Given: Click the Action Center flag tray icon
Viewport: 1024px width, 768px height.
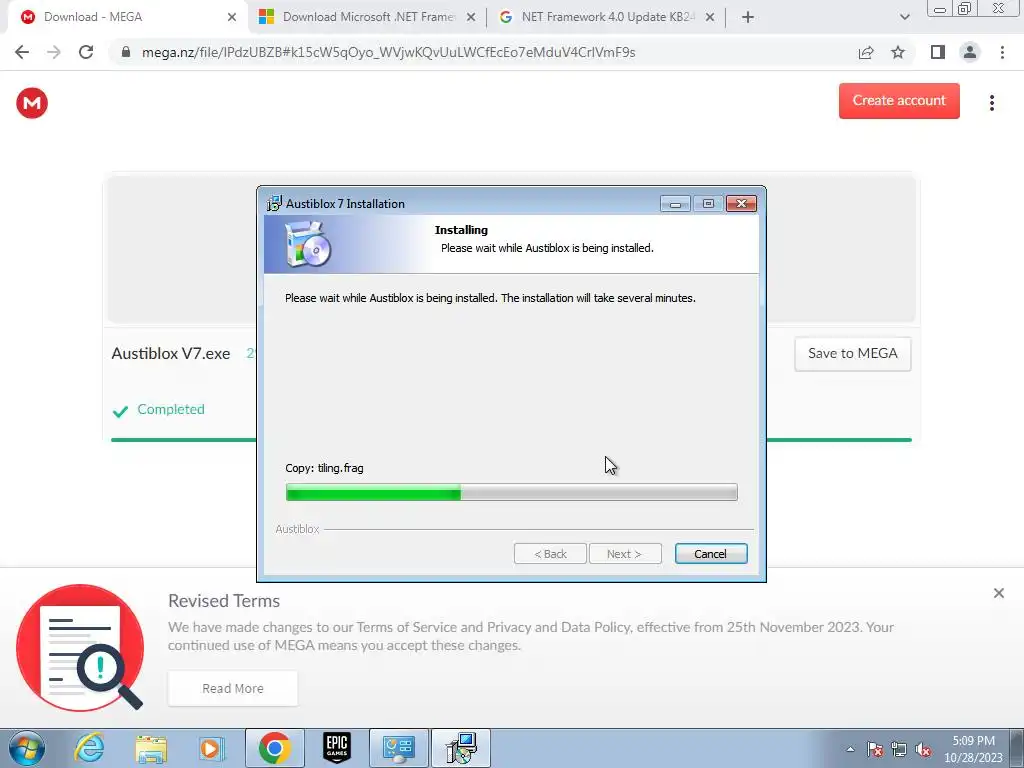Looking at the screenshot, I should click(x=874, y=749).
